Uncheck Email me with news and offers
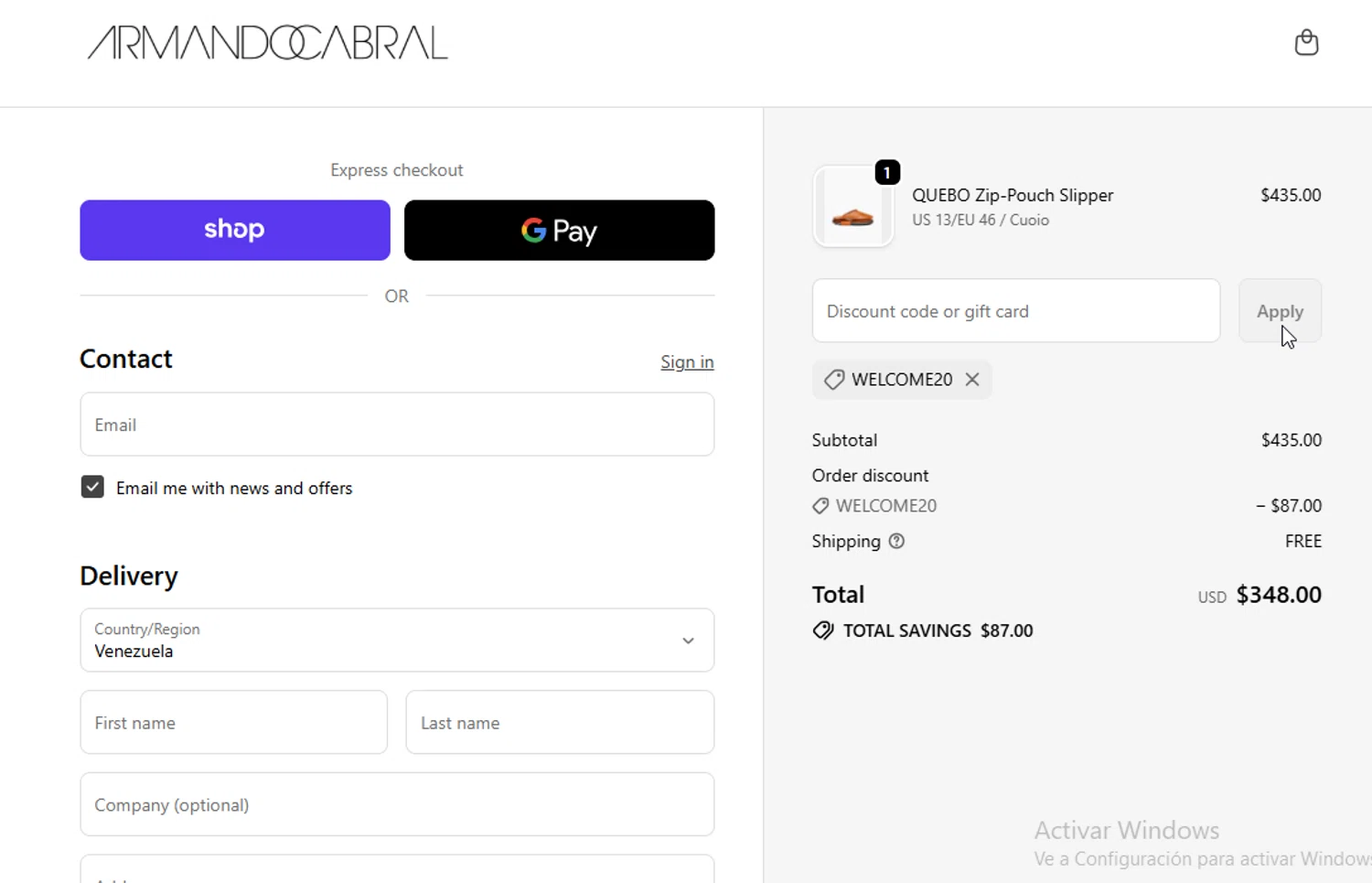This screenshot has height=883, width=1372. pos(92,487)
